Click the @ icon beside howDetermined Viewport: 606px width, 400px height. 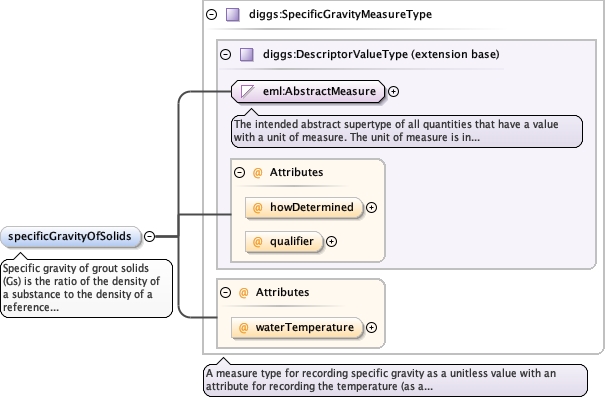click(x=257, y=207)
